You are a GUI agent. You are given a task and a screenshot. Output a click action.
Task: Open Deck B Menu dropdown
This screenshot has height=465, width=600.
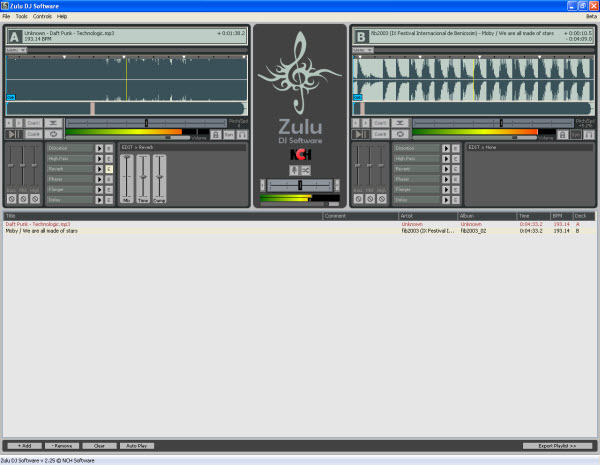(363, 50)
